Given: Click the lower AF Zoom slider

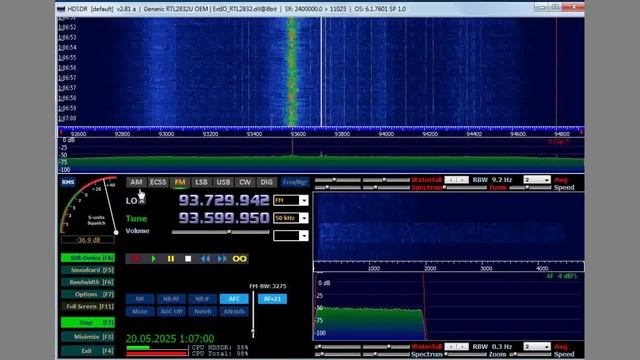Looking at the screenshot, I should click(x=465, y=354).
